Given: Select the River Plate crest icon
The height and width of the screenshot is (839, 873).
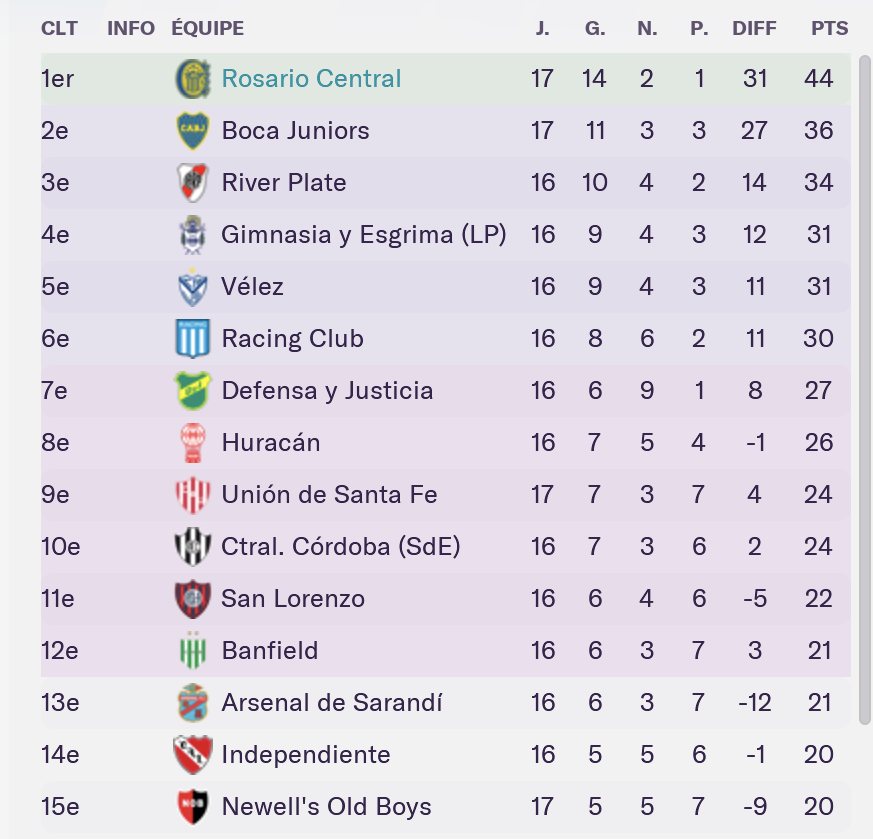Looking at the screenshot, I should click(193, 183).
